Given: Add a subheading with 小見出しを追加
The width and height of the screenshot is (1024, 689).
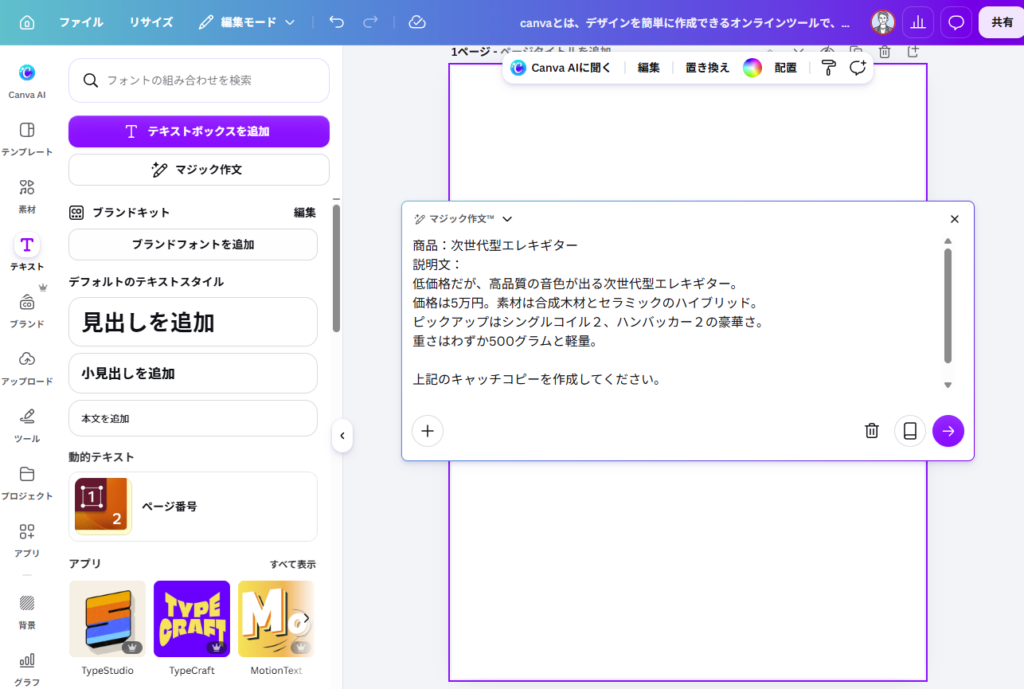Looking at the screenshot, I should tap(193, 374).
